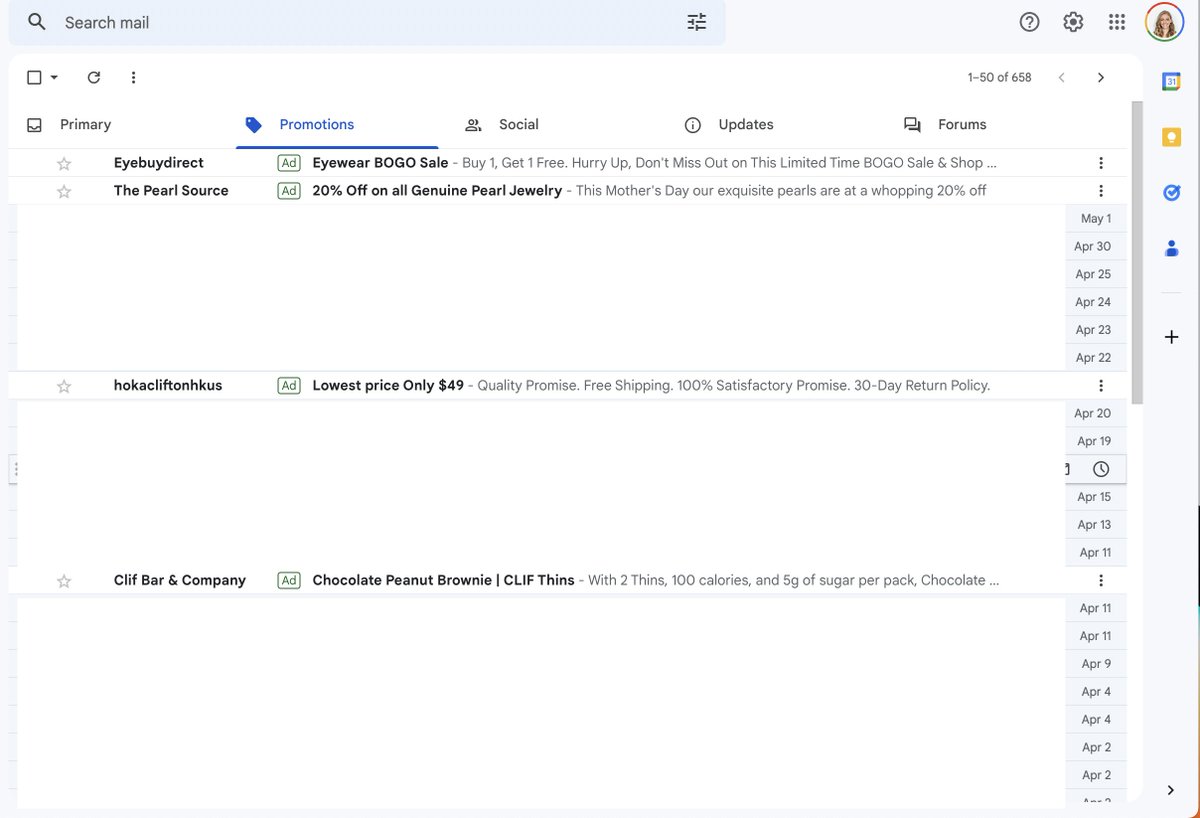Screen dimensions: 1200x818
Task: Open Chocolate Peanut Brownie CLIF Thins ad
Action: [443, 580]
